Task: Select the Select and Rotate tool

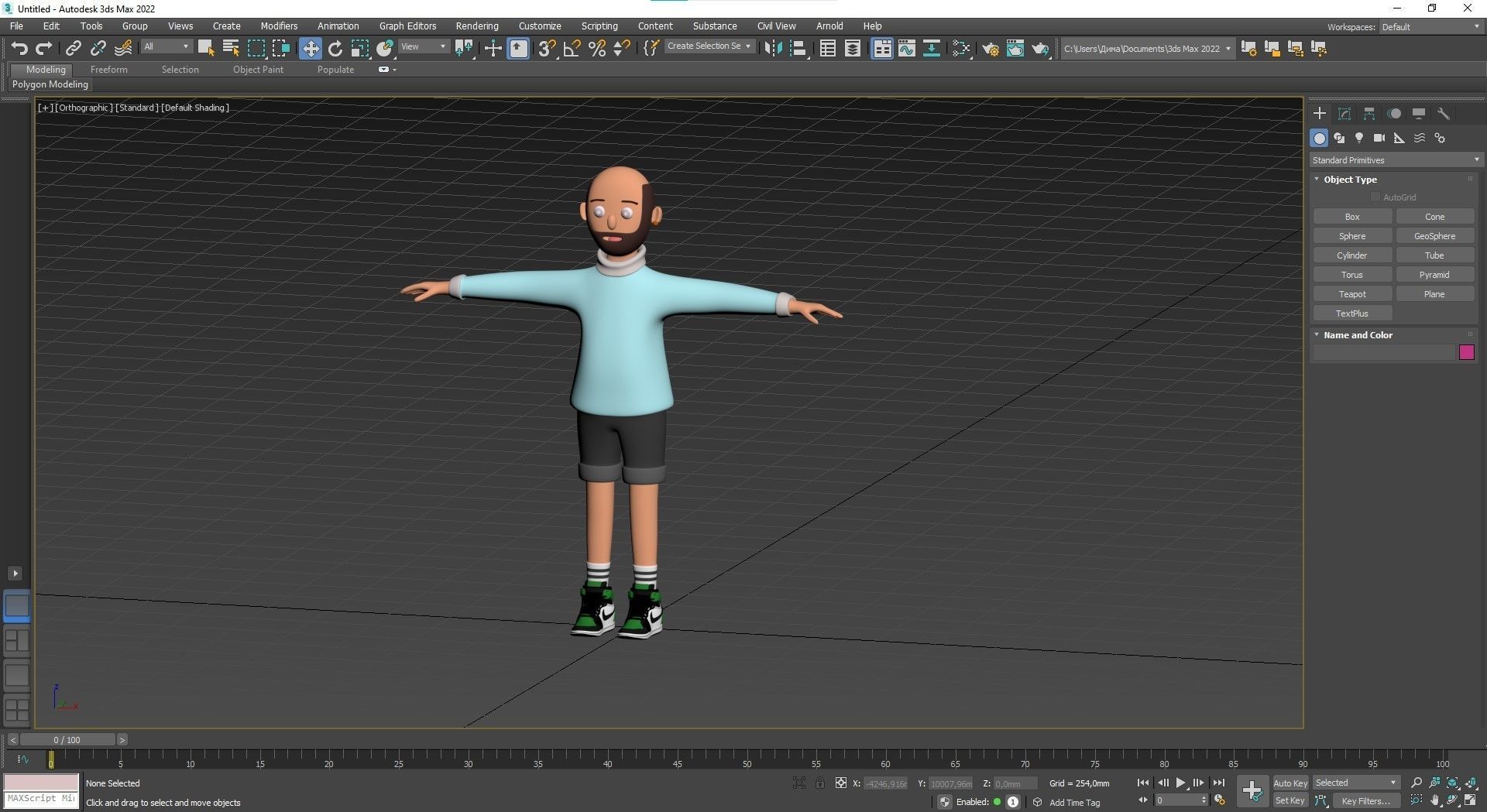Action: (335, 48)
